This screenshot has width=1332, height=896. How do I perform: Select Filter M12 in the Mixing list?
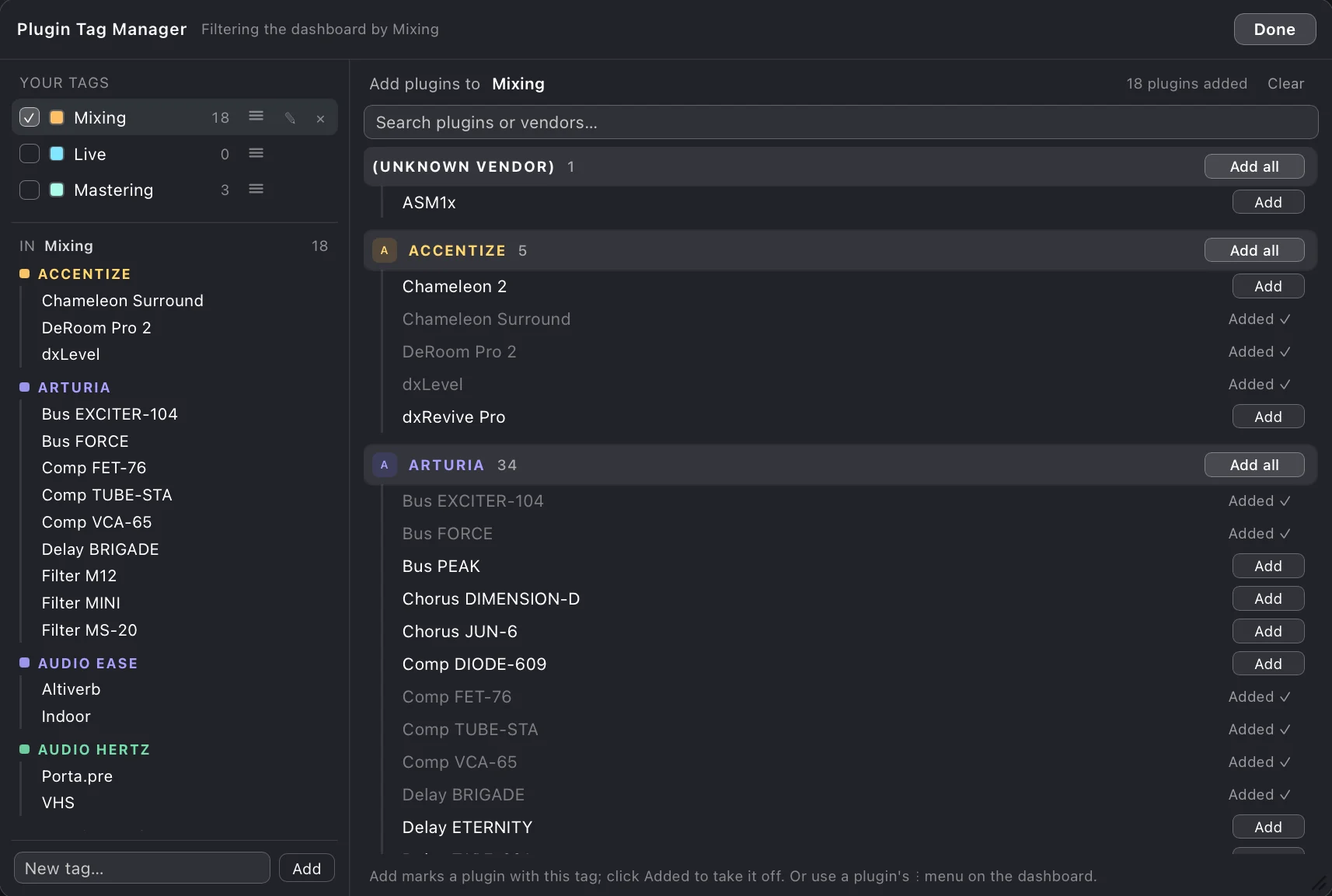point(79,576)
